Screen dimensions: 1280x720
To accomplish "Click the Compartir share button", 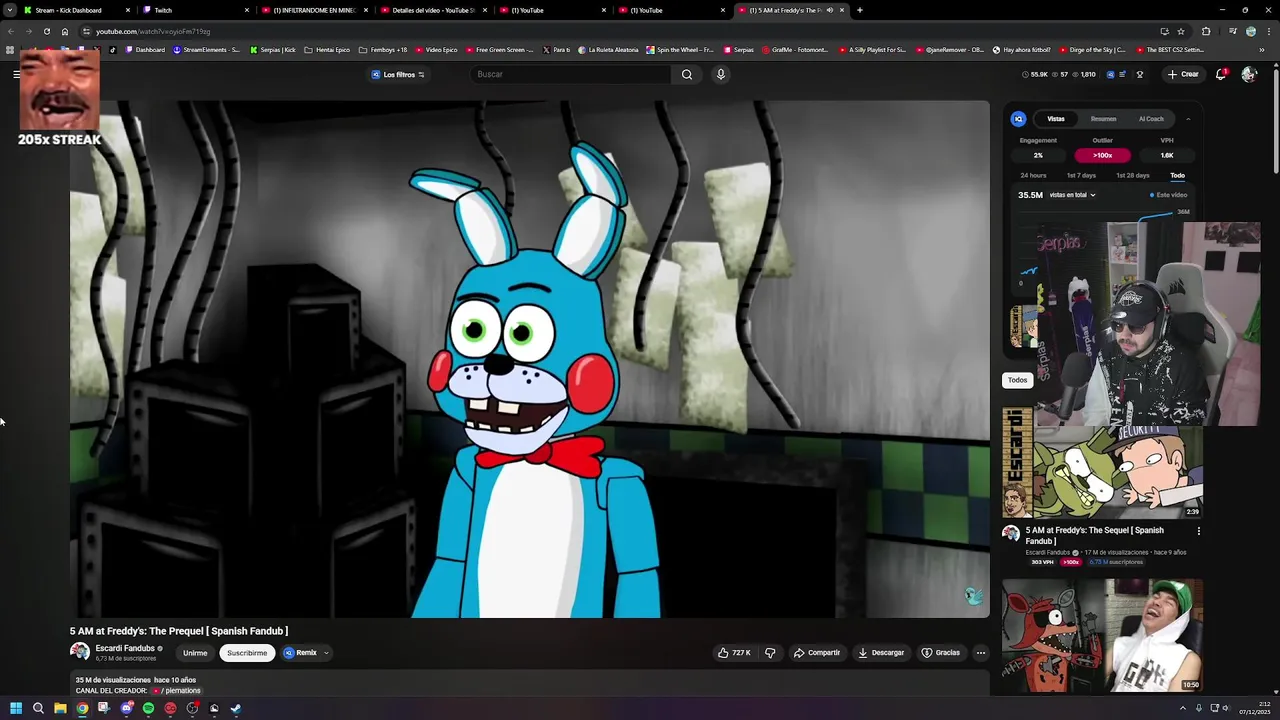I will [x=817, y=653].
